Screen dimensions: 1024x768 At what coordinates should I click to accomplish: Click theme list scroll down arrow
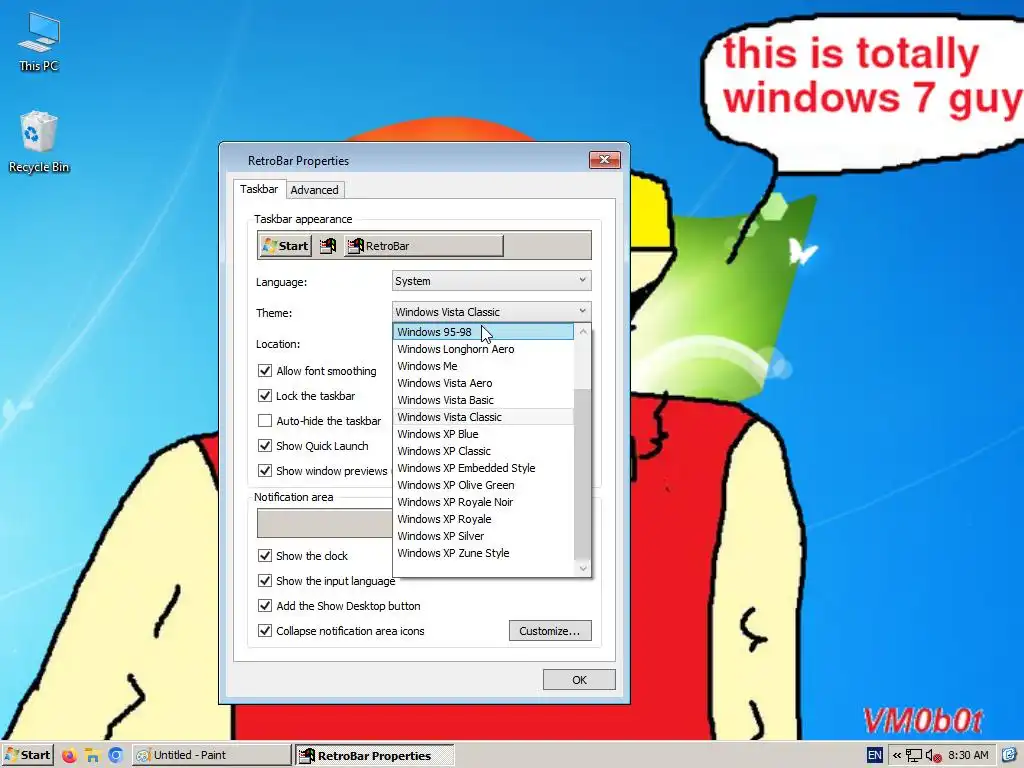(x=583, y=568)
